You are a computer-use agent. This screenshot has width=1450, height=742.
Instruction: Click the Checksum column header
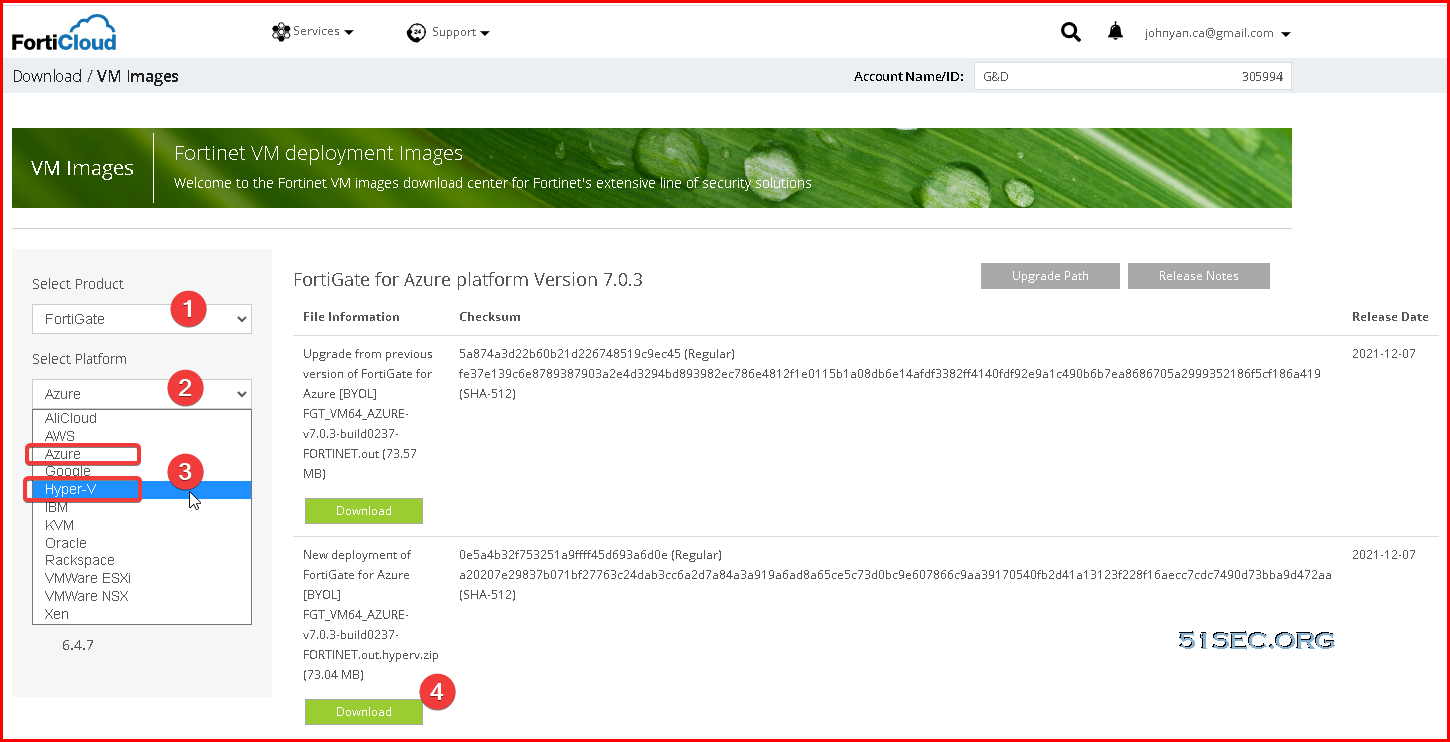click(x=490, y=317)
